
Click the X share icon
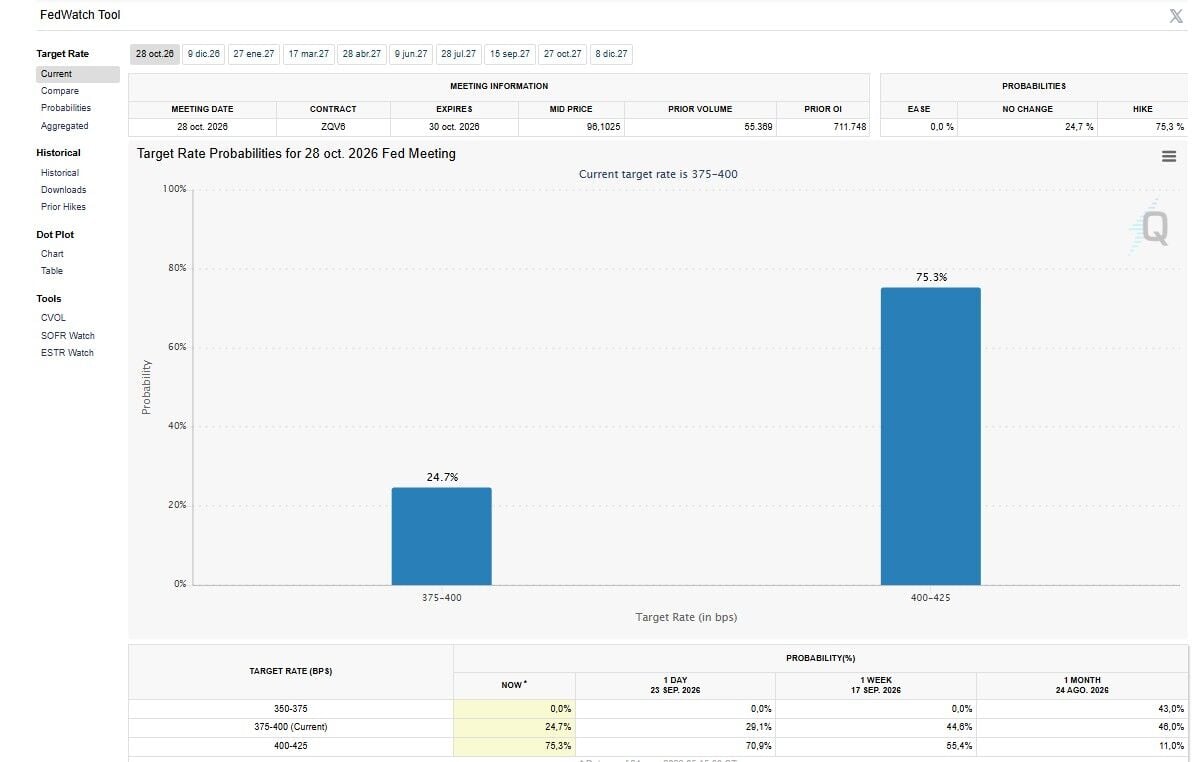click(x=1175, y=16)
